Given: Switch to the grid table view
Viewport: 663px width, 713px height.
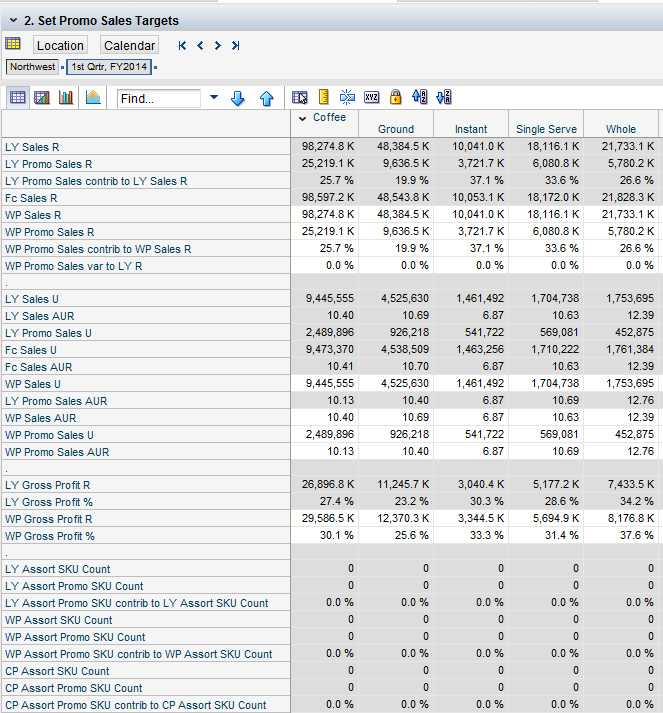Looking at the screenshot, I should coord(17,98).
